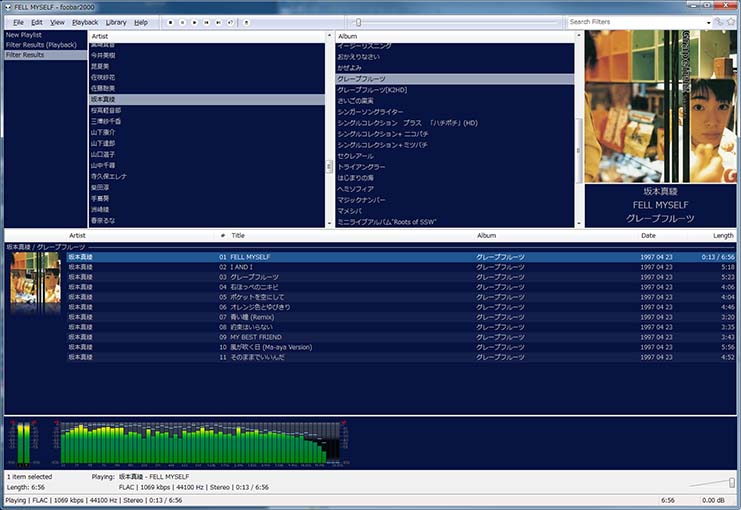Move the seekbar handle in the toolbar
The height and width of the screenshot is (510, 741).
coord(359,22)
